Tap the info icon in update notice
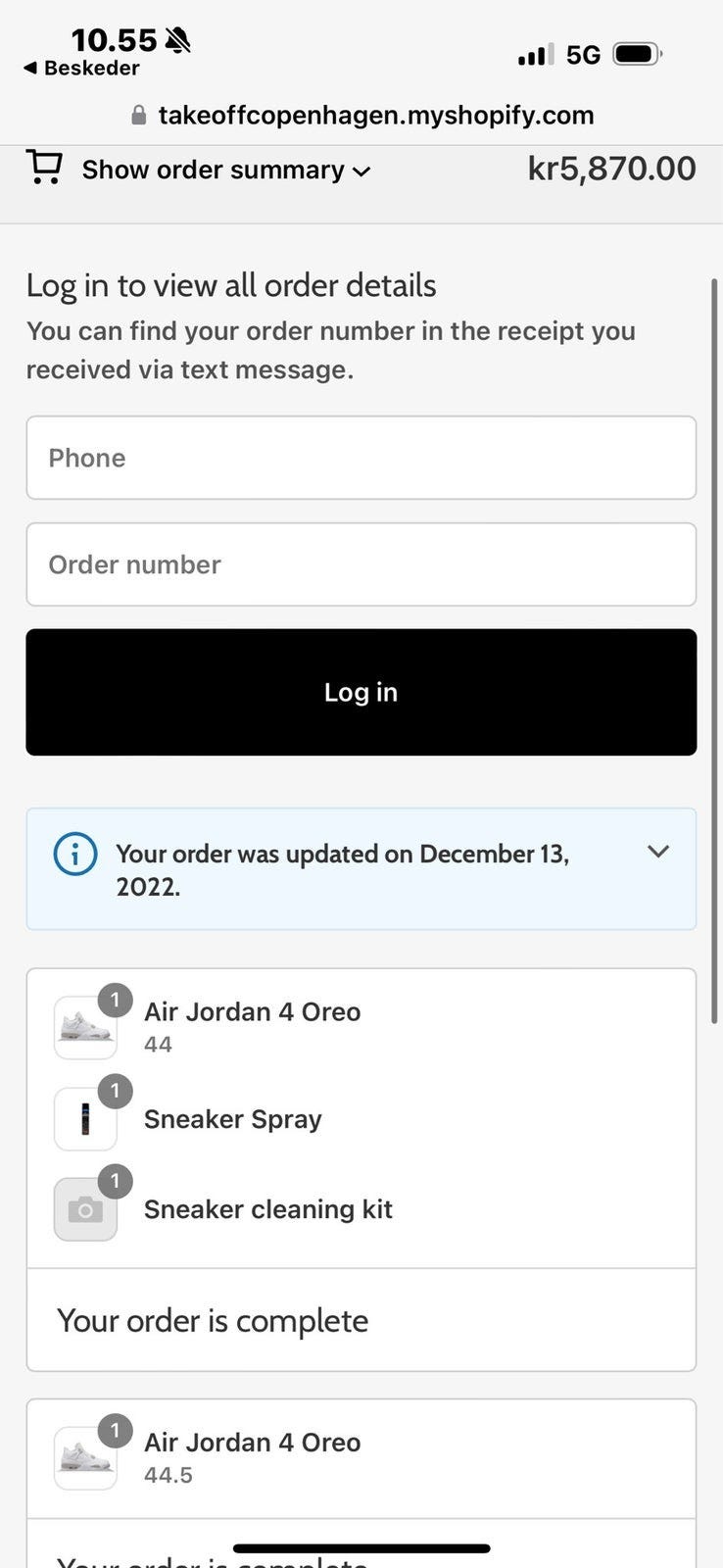The width and height of the screenshot is (723, 1568). pos(75,854)
